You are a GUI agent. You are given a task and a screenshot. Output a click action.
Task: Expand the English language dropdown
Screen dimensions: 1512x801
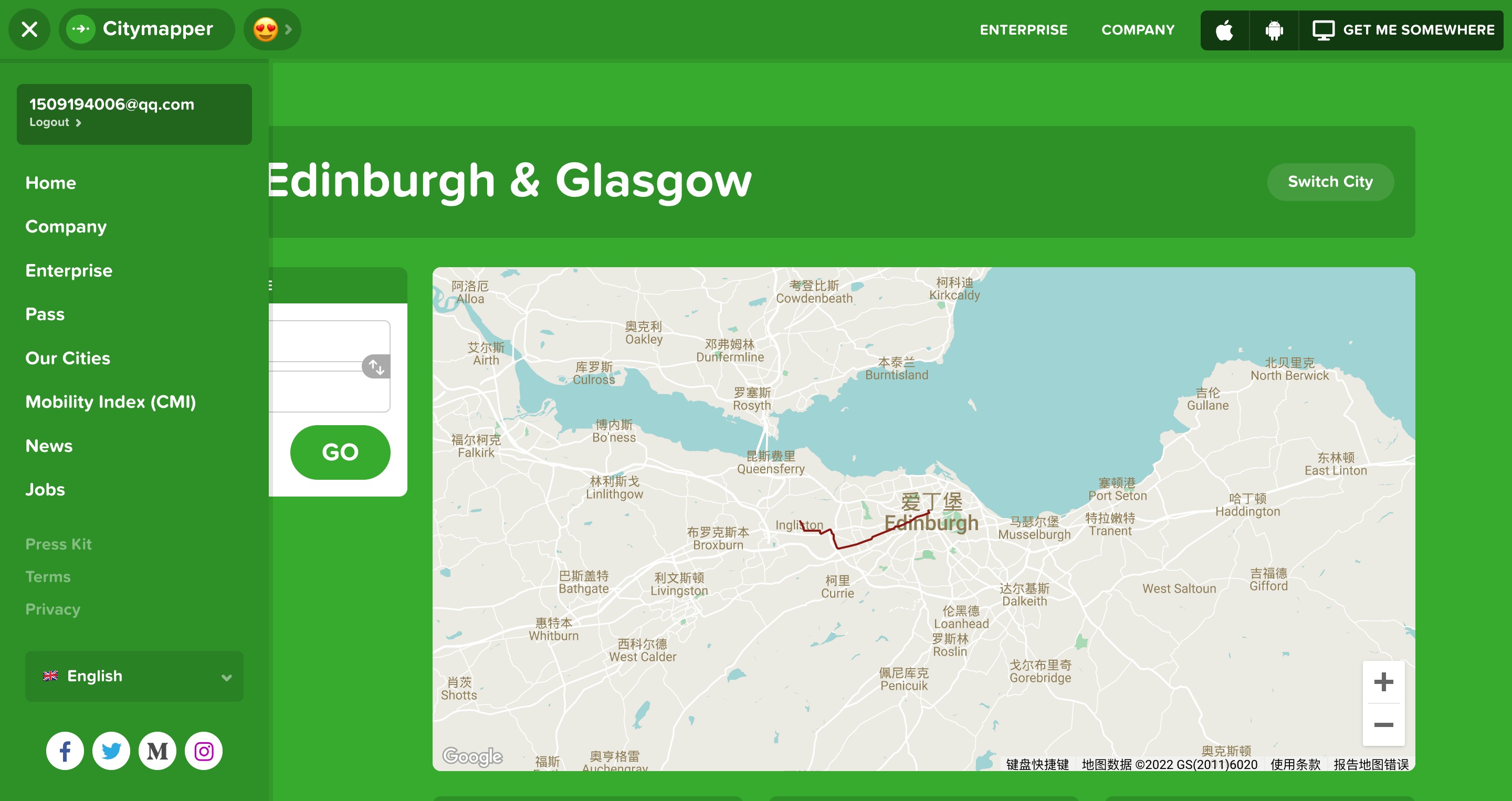click(x=134, y=676)
